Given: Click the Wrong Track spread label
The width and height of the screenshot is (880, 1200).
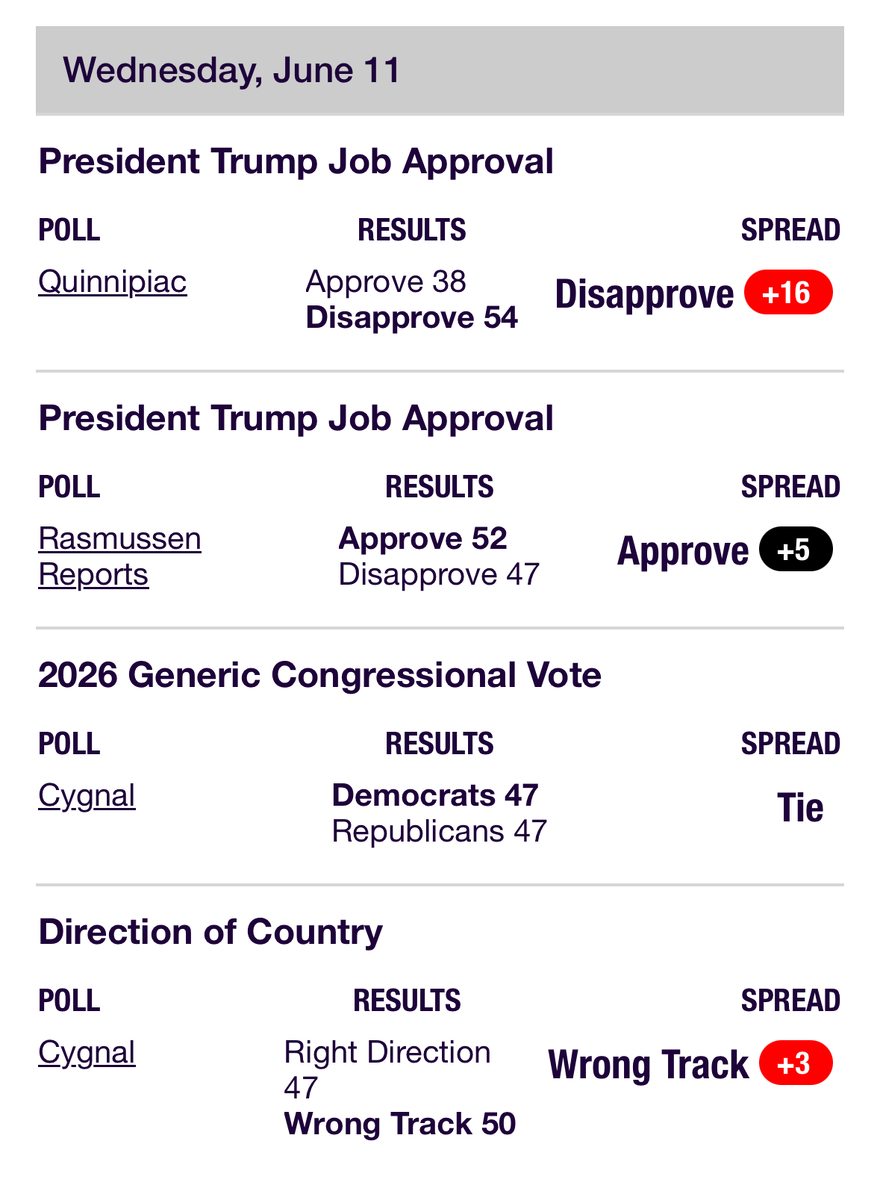Looking at the screenshot, I should click(648, 1065).
